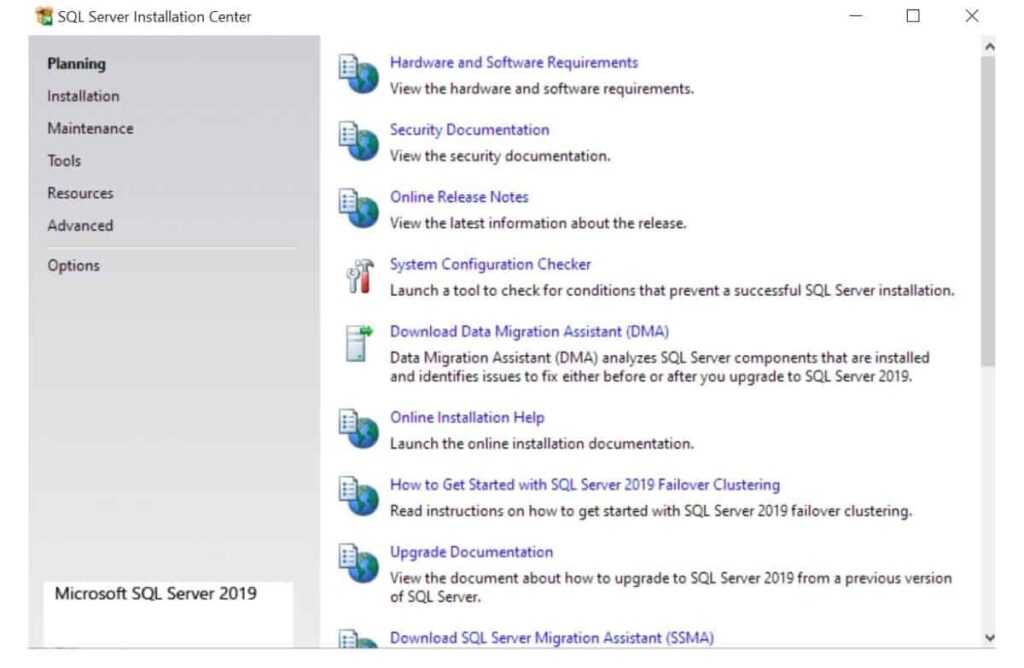Click 'View the hardware and software requirements.' text
Image resolution: width=1024 pixels, height=668 pixels.
tap(542, 89)
